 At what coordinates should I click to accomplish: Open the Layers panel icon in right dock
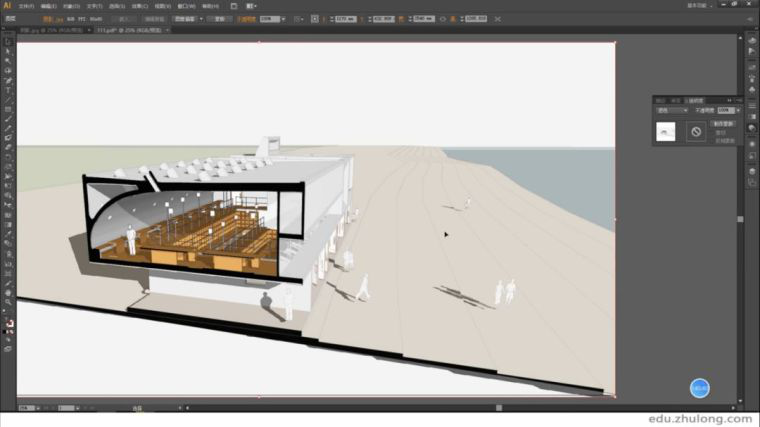[752, 170]
